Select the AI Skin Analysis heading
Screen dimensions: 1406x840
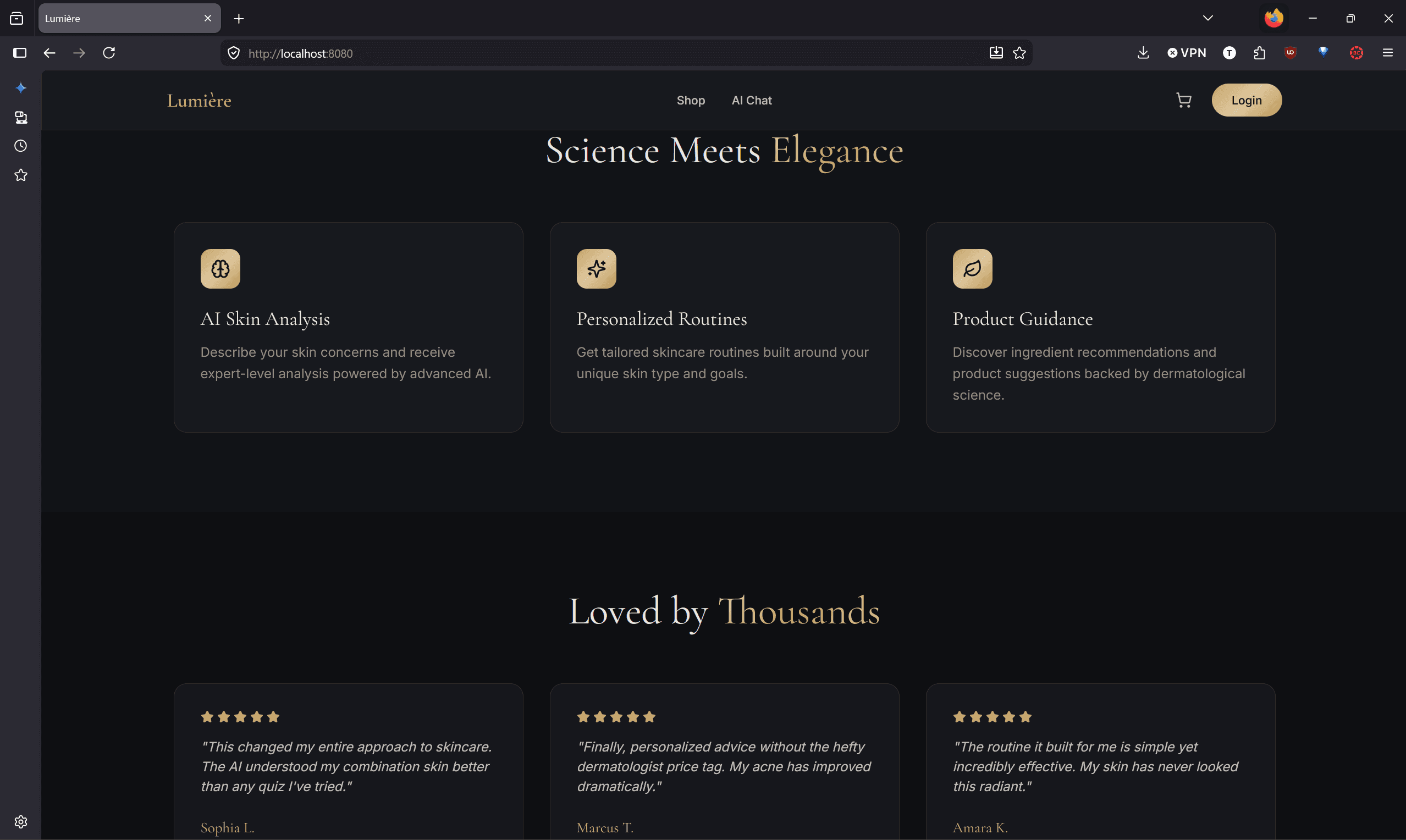point(265,319)
